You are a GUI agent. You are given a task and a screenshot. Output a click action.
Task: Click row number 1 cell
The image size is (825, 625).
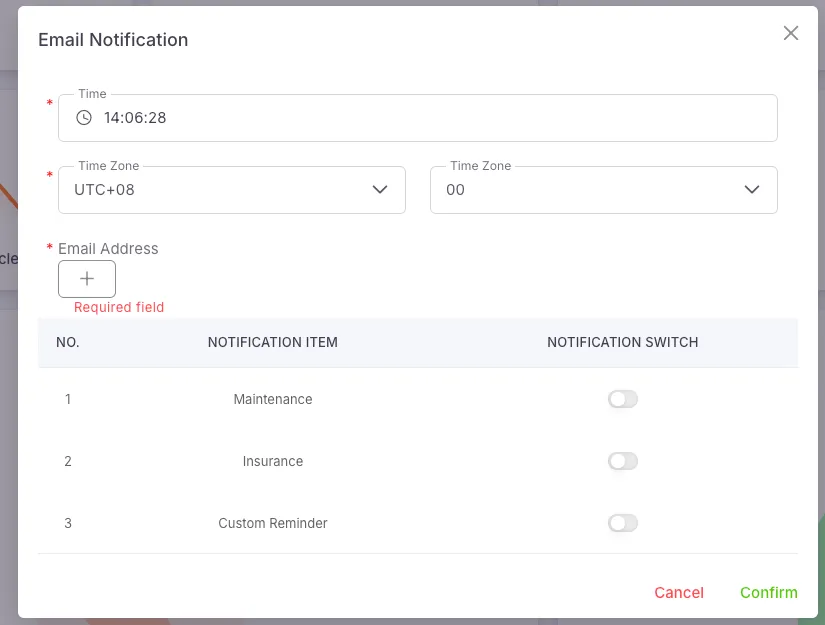pos(68,399)
